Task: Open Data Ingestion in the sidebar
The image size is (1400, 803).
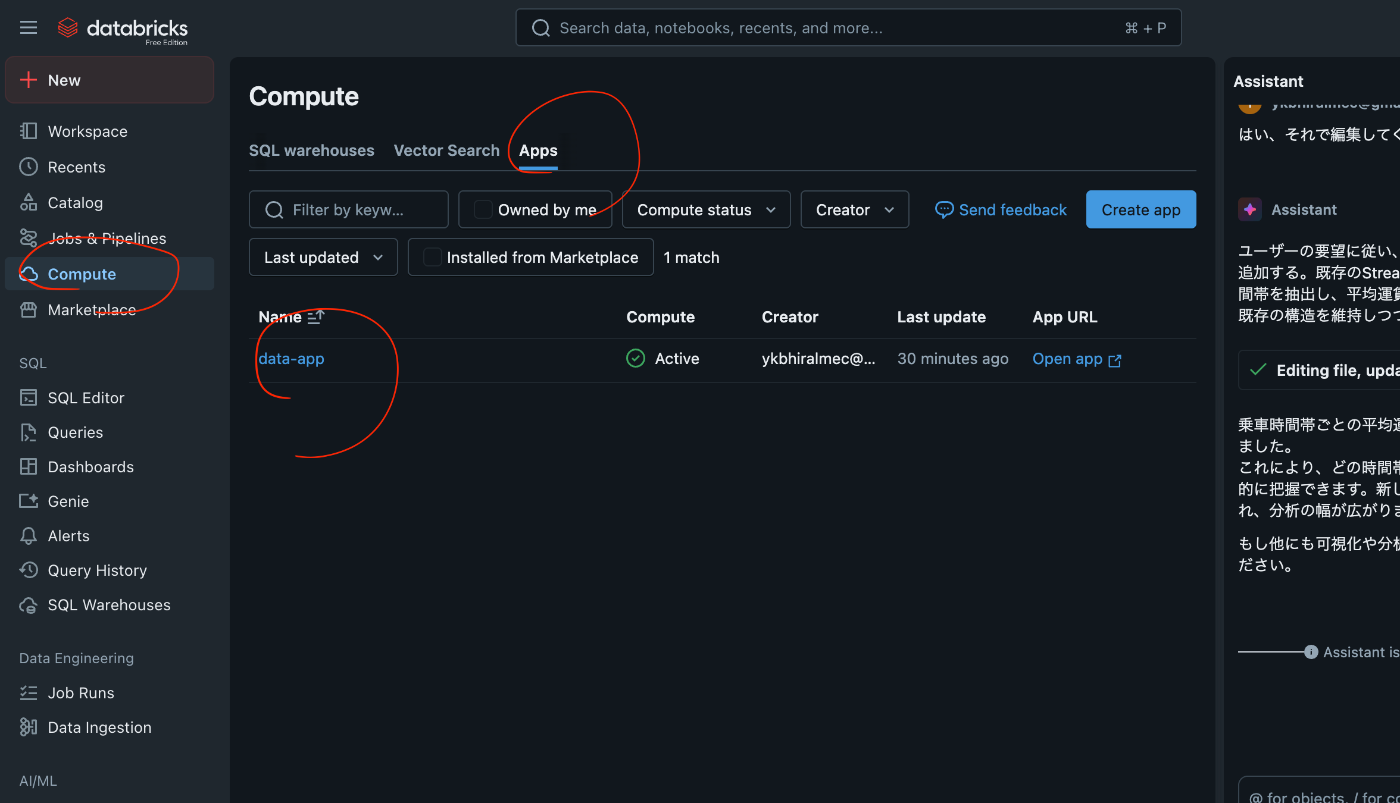Action: (x=109, y=727)
